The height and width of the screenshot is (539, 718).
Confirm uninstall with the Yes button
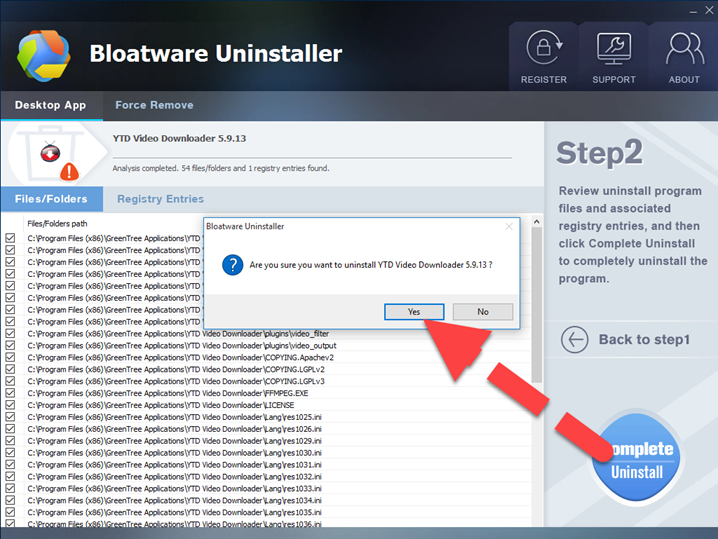[x=414, y=311]
